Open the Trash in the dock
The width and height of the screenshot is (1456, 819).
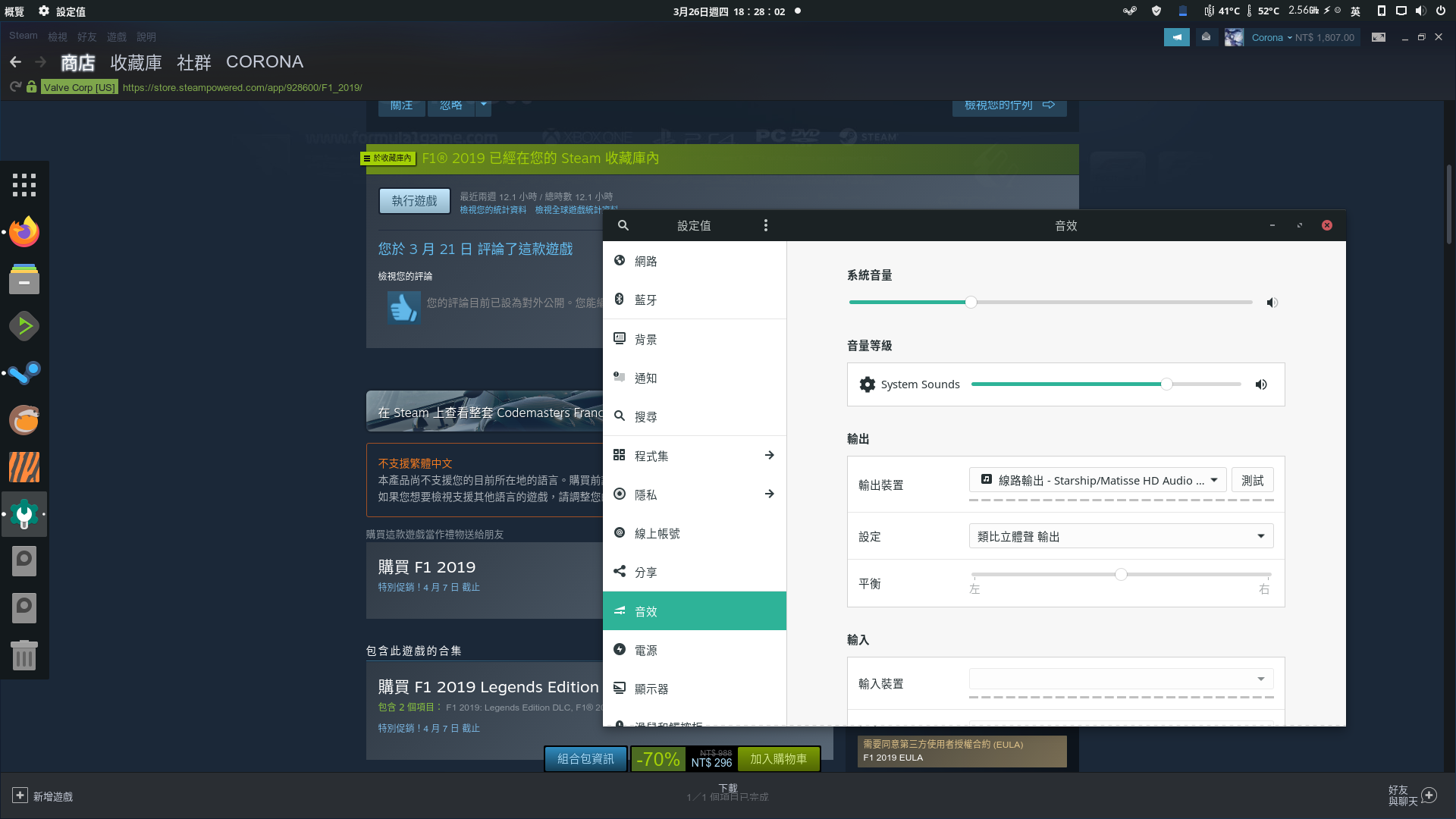(x=24, y=654)
